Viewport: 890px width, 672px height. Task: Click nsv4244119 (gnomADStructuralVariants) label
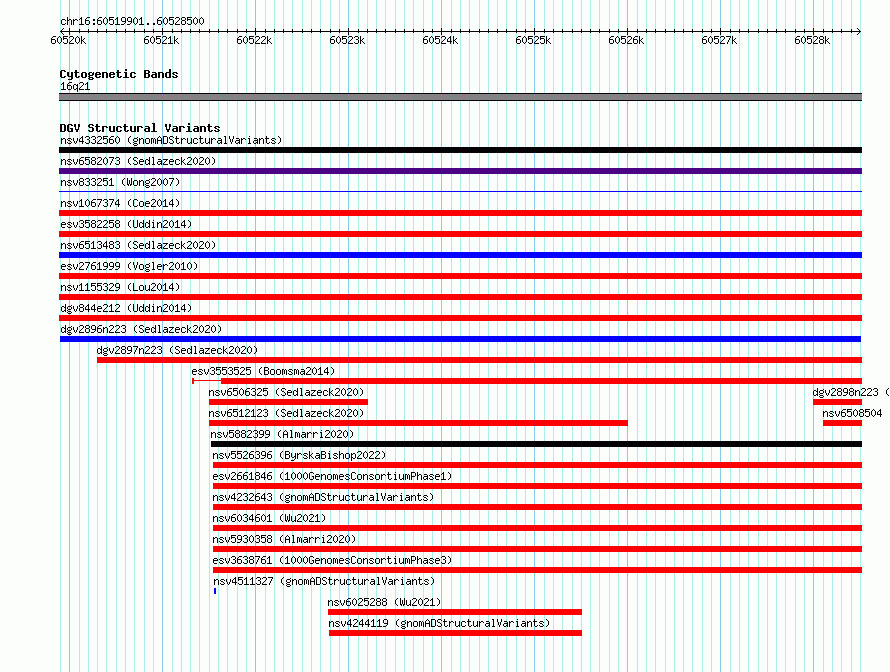pyautogui.click(x=439, y=623)
